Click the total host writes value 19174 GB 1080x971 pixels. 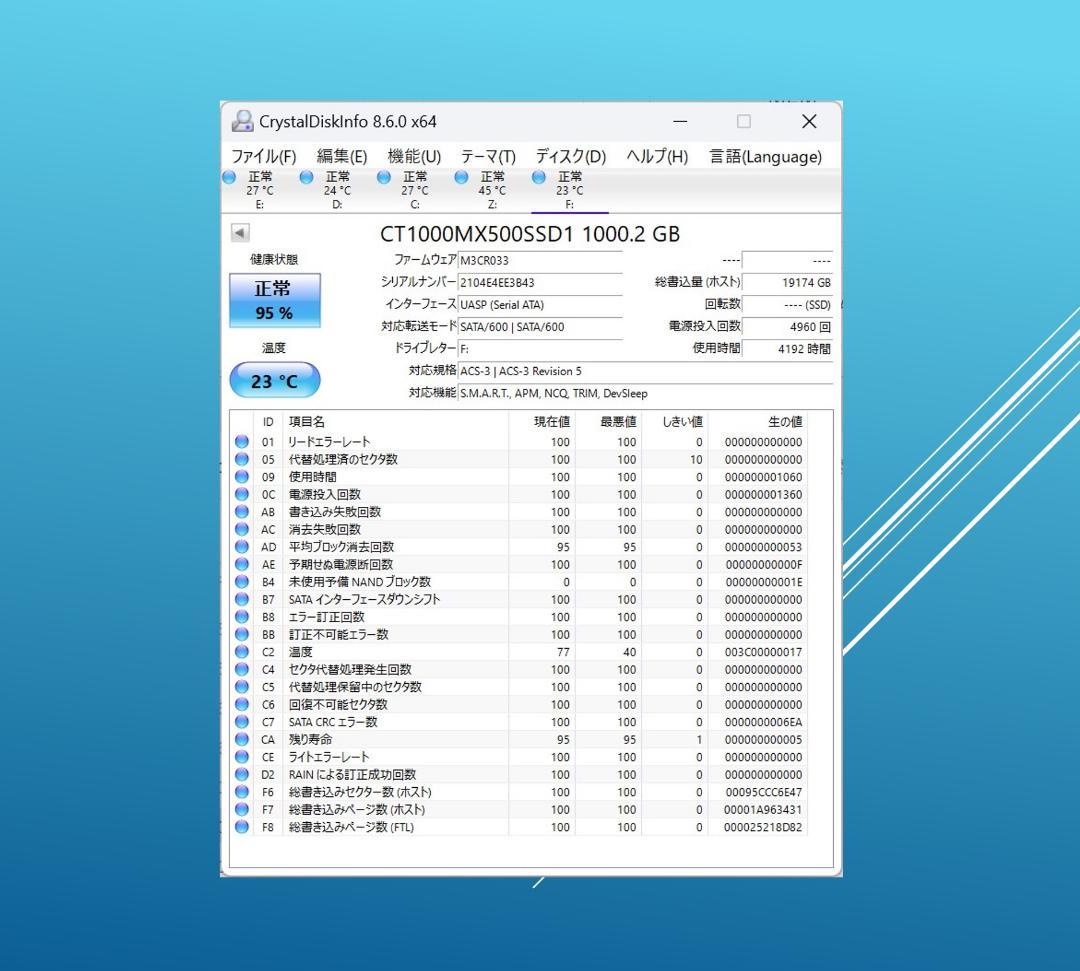[x=787, y=282]
